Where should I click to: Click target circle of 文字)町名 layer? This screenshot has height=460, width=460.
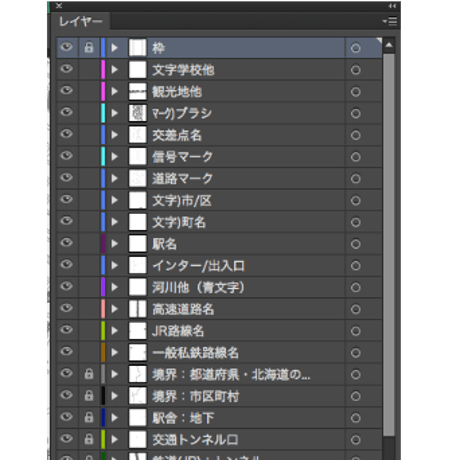356,222
